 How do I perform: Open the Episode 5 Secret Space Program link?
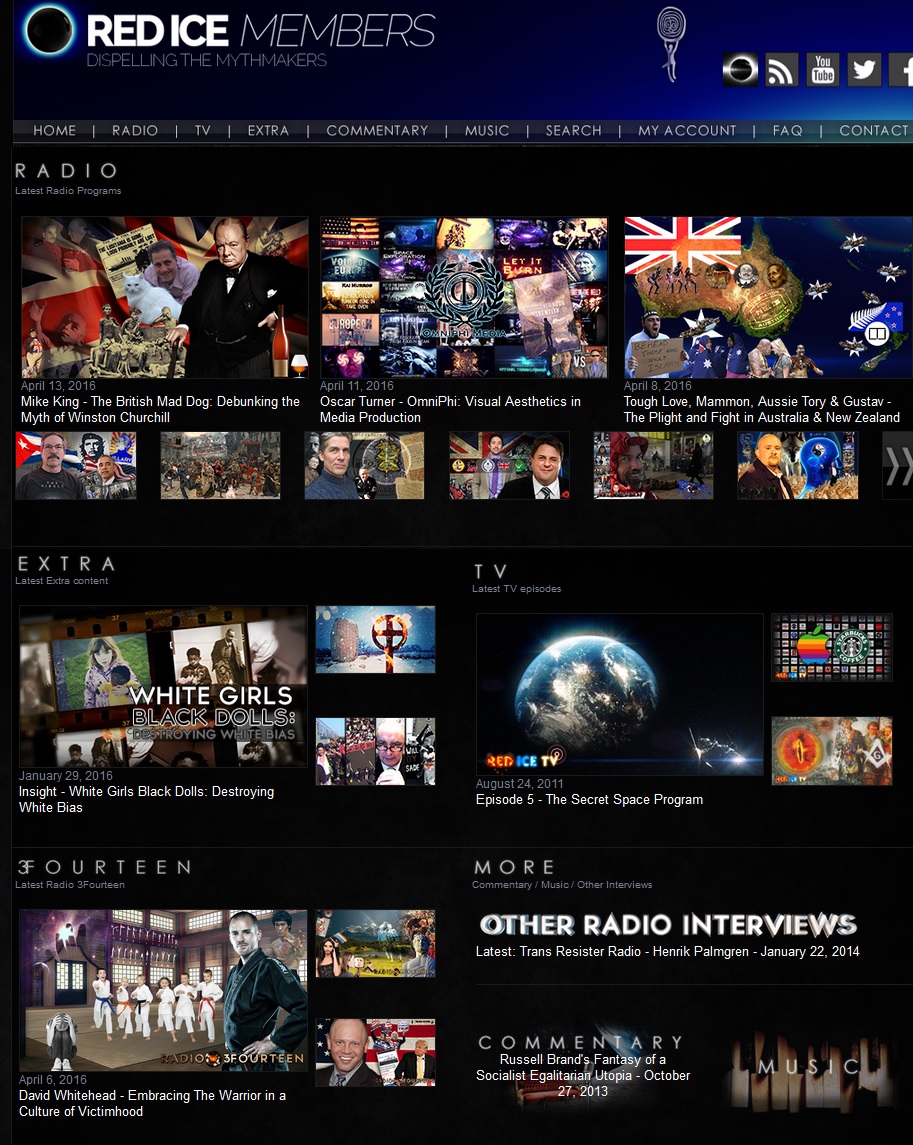[589, 800]
